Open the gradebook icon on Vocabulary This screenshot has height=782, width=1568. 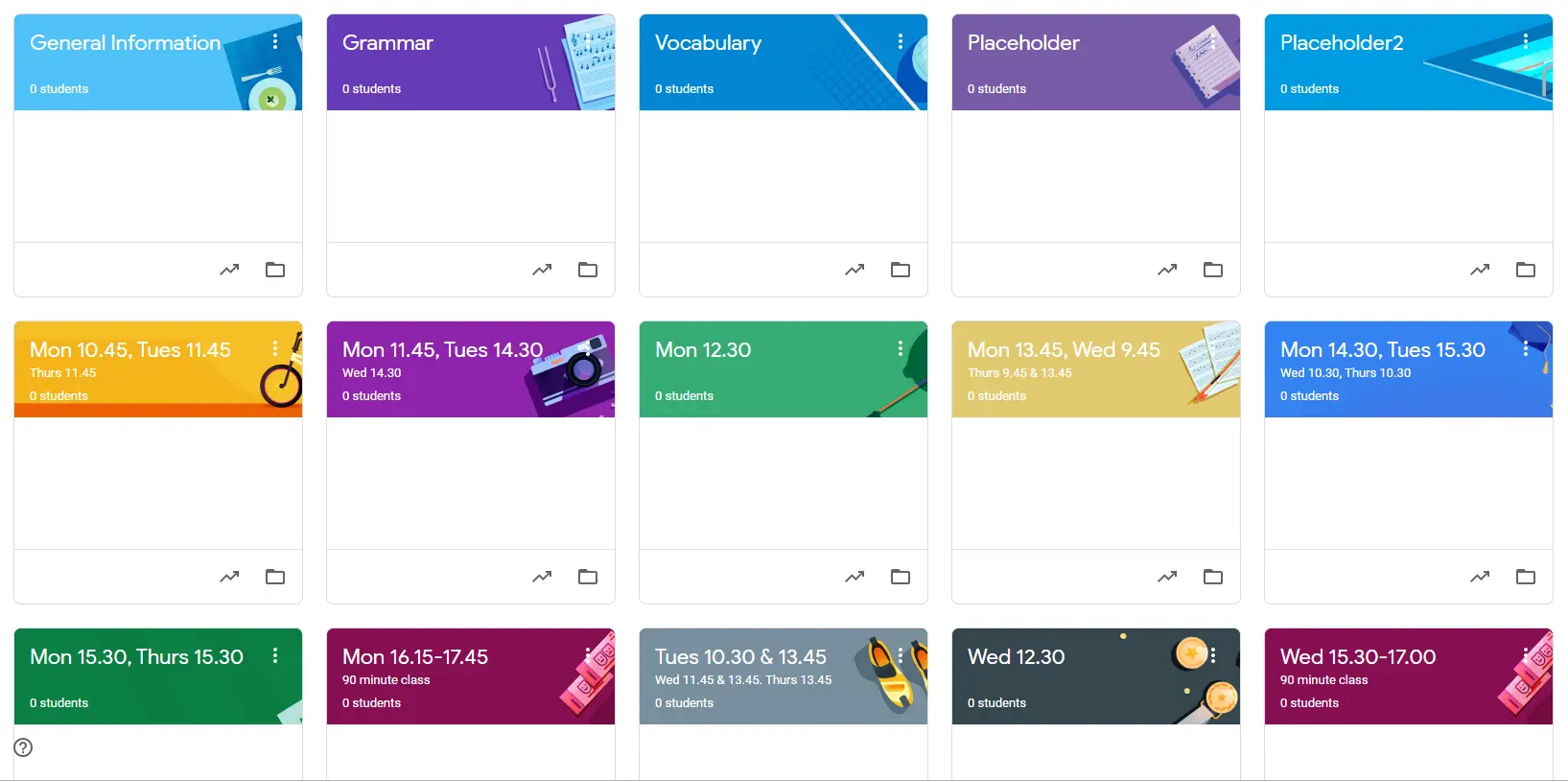click(854, 270)
